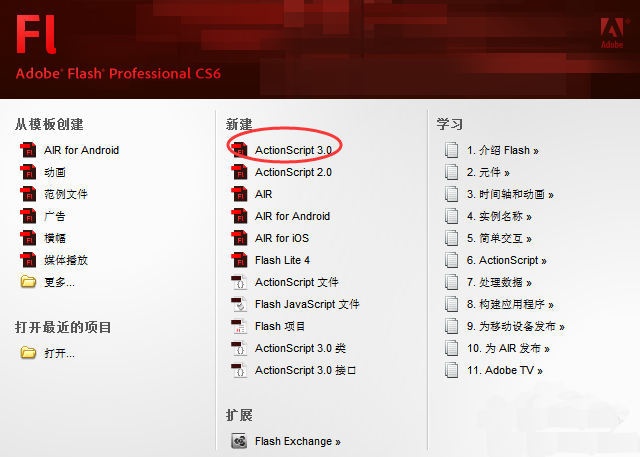Viewport: 640px width, 457px height.
Task: Create new ActionScript 2.0 document
Action: (293, 172)
